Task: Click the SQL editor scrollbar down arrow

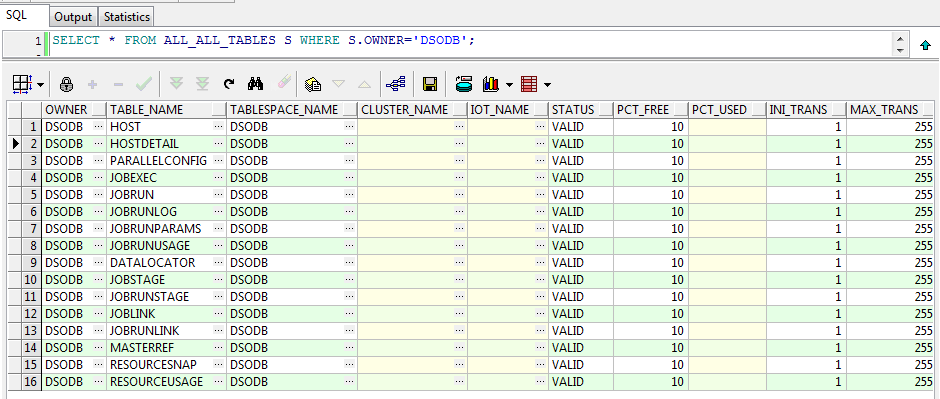Action: [899, 50]
